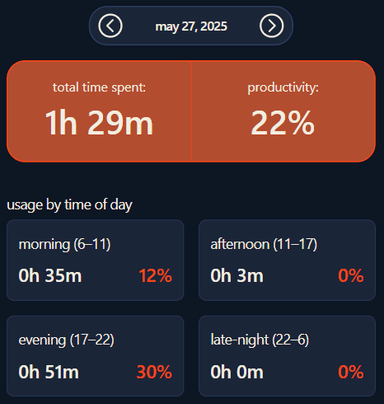
Task: Open the morning (6–11) card title
Action: 65,244
